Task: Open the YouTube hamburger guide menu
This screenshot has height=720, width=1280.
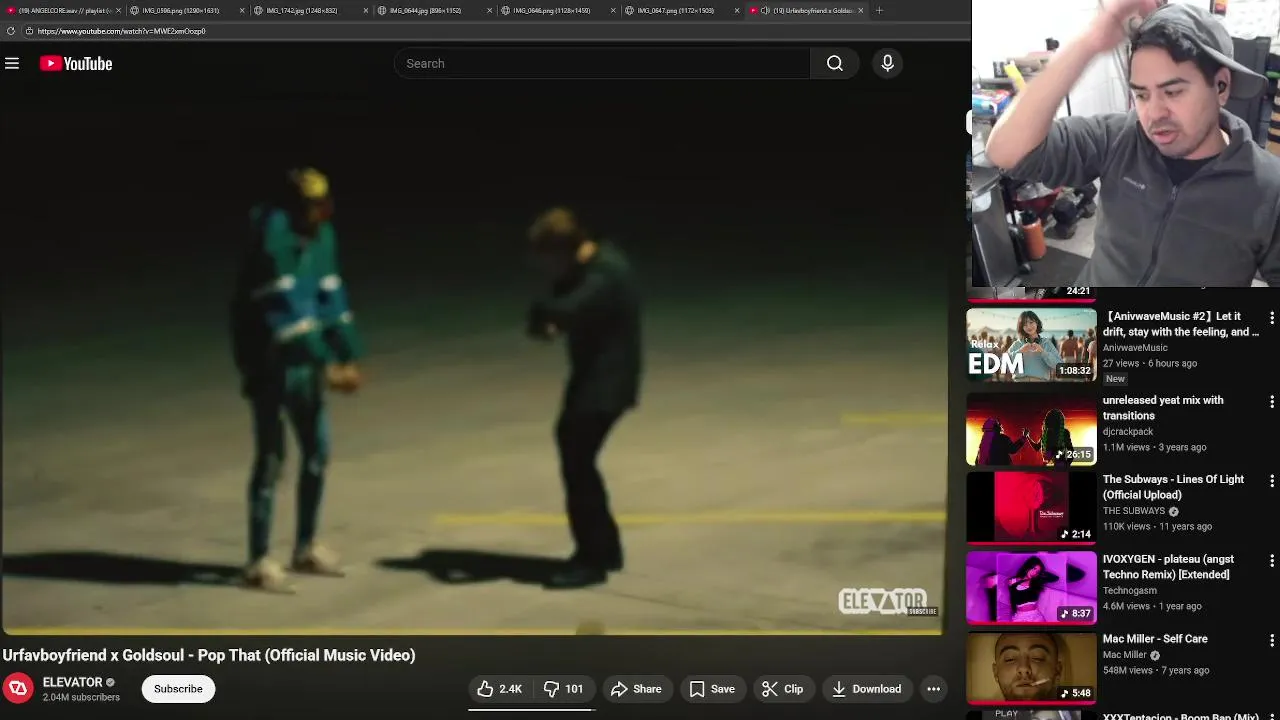Action: [12, 63]
